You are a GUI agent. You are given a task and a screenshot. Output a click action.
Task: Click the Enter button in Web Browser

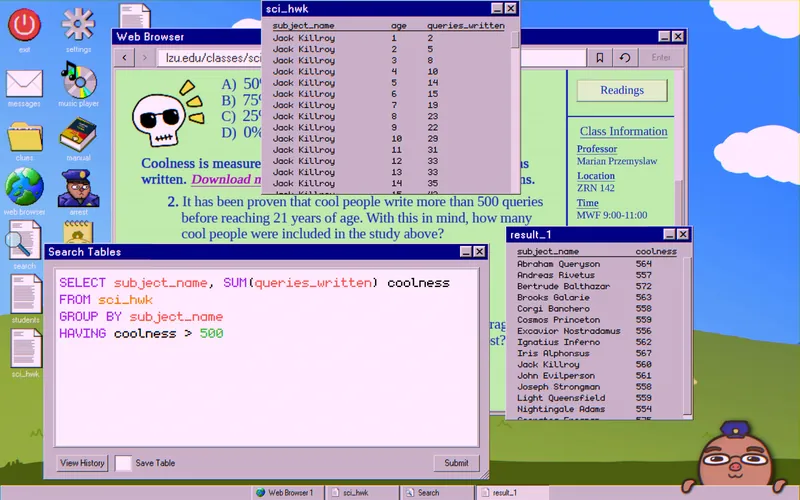click(x=661, y=58)
